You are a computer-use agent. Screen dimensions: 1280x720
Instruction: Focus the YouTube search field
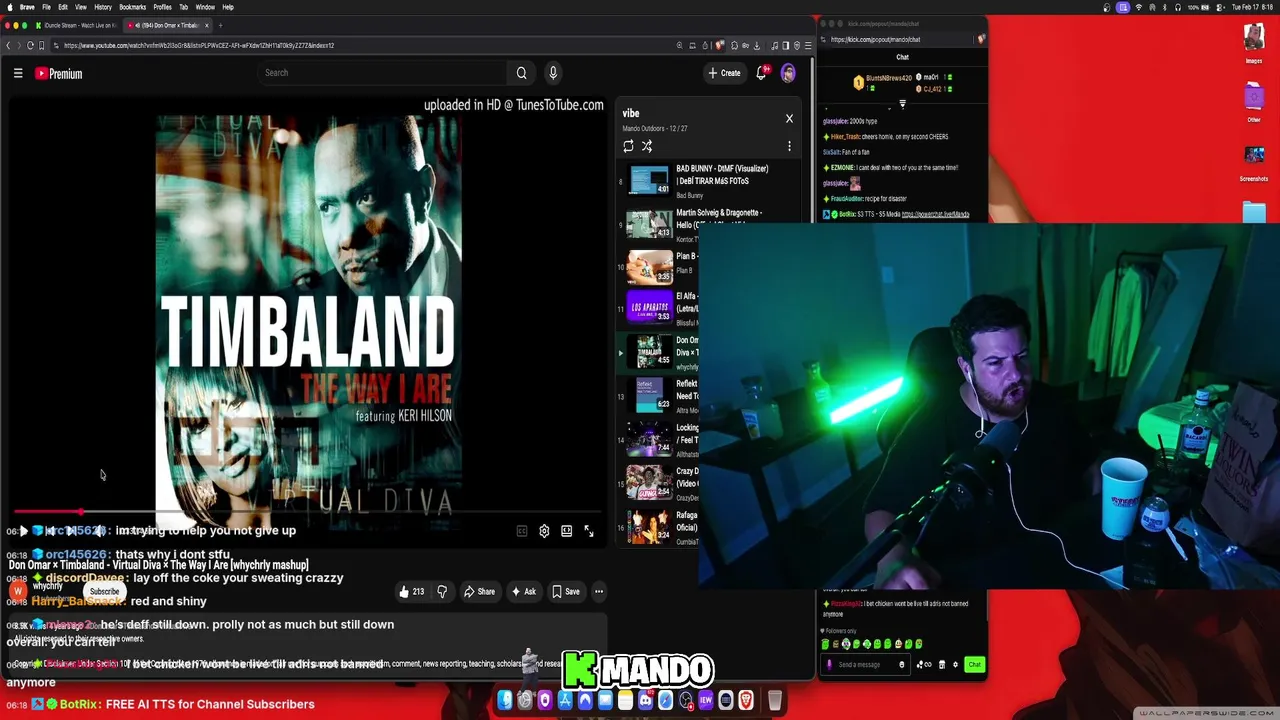[383, 73]
